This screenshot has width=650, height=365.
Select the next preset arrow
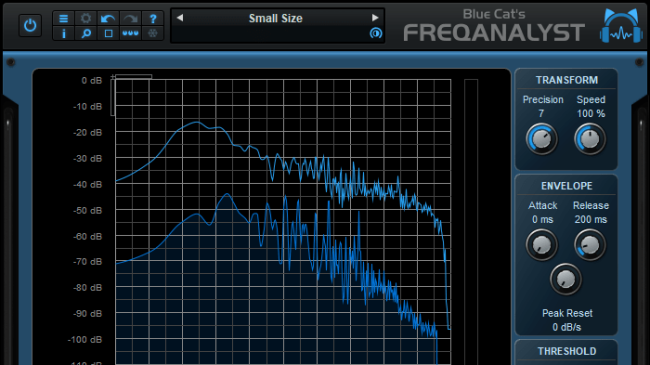pyautogui.click(x=375, y=18)
